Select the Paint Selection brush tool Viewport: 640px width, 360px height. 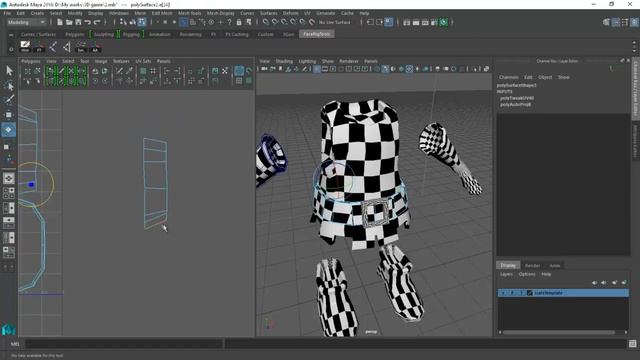coord(9,99)
